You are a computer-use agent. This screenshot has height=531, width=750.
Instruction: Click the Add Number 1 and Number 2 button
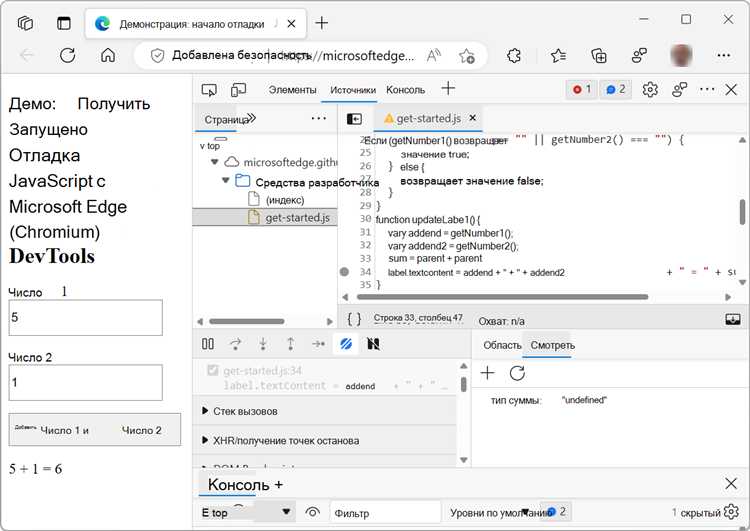pyautogui.click(x=95, y=430)
